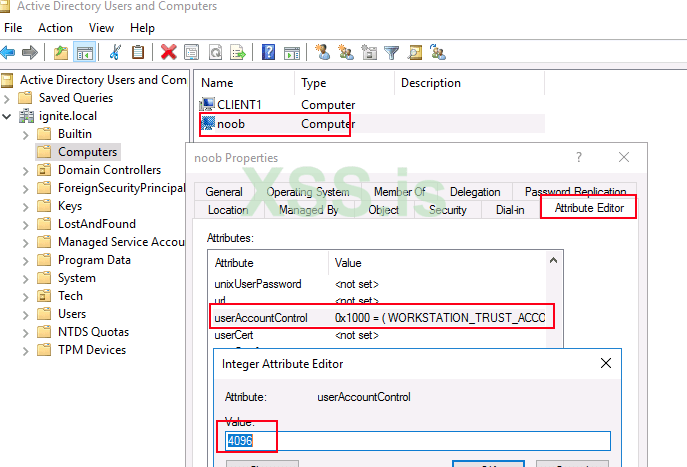Select the CLIENT1 computer row

(x=372, y=105)
